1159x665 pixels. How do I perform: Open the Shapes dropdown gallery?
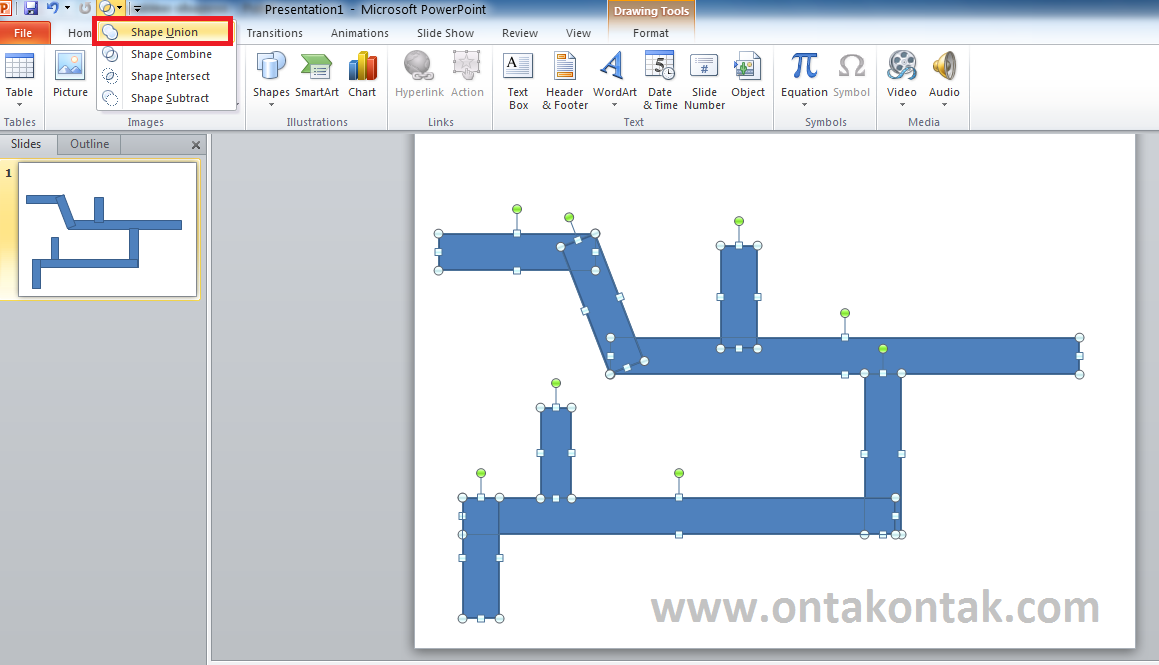pyautogui.click(x=270, y=80)
